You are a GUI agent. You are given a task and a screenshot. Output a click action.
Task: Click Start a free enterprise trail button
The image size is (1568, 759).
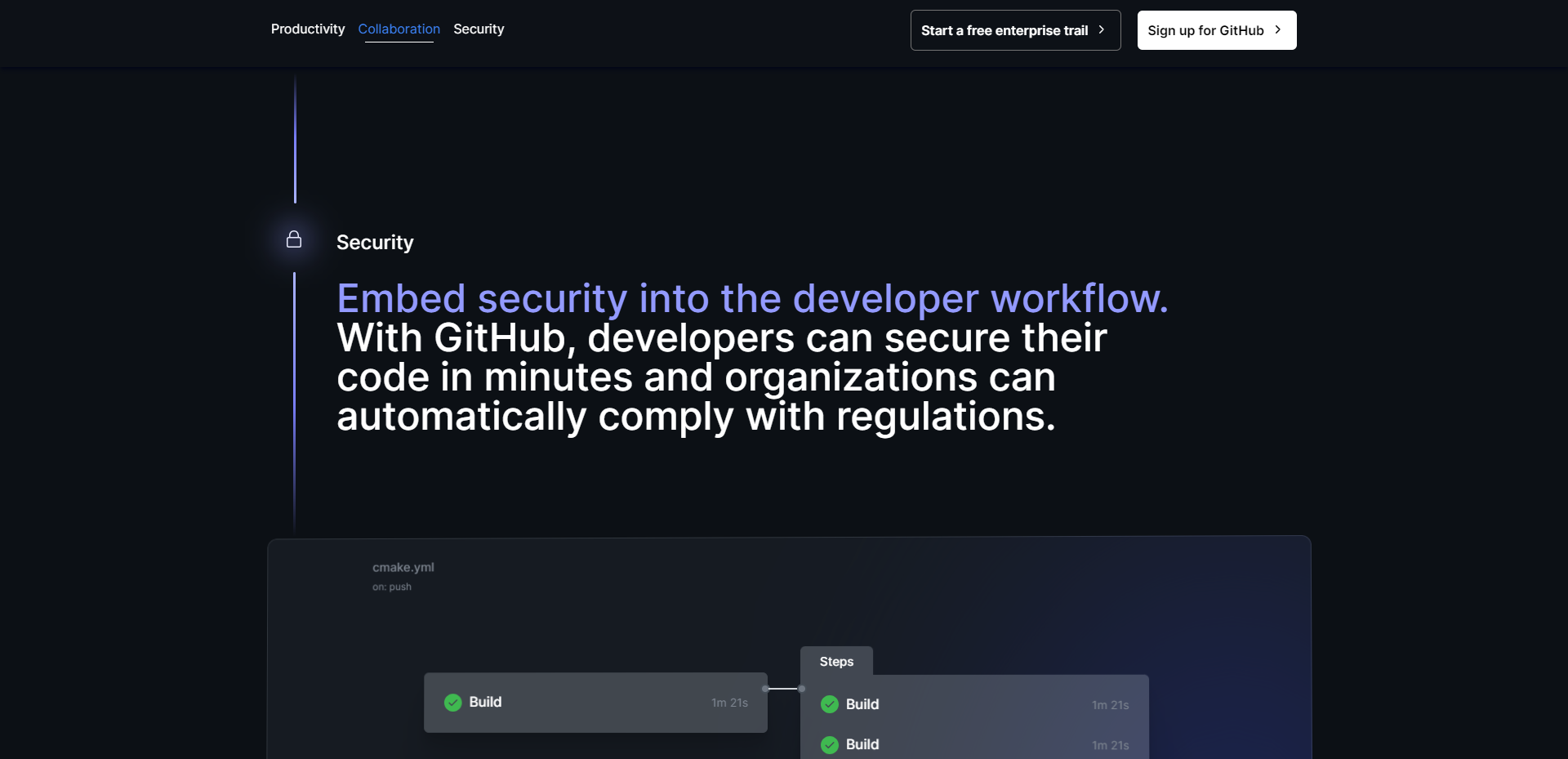(x=1015, y=30)
